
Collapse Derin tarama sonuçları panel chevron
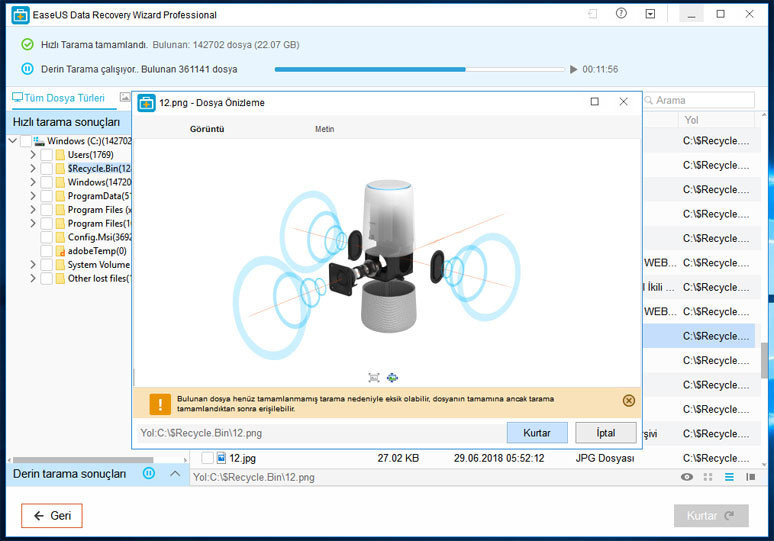pyautogui.click(x=175, y=473)
